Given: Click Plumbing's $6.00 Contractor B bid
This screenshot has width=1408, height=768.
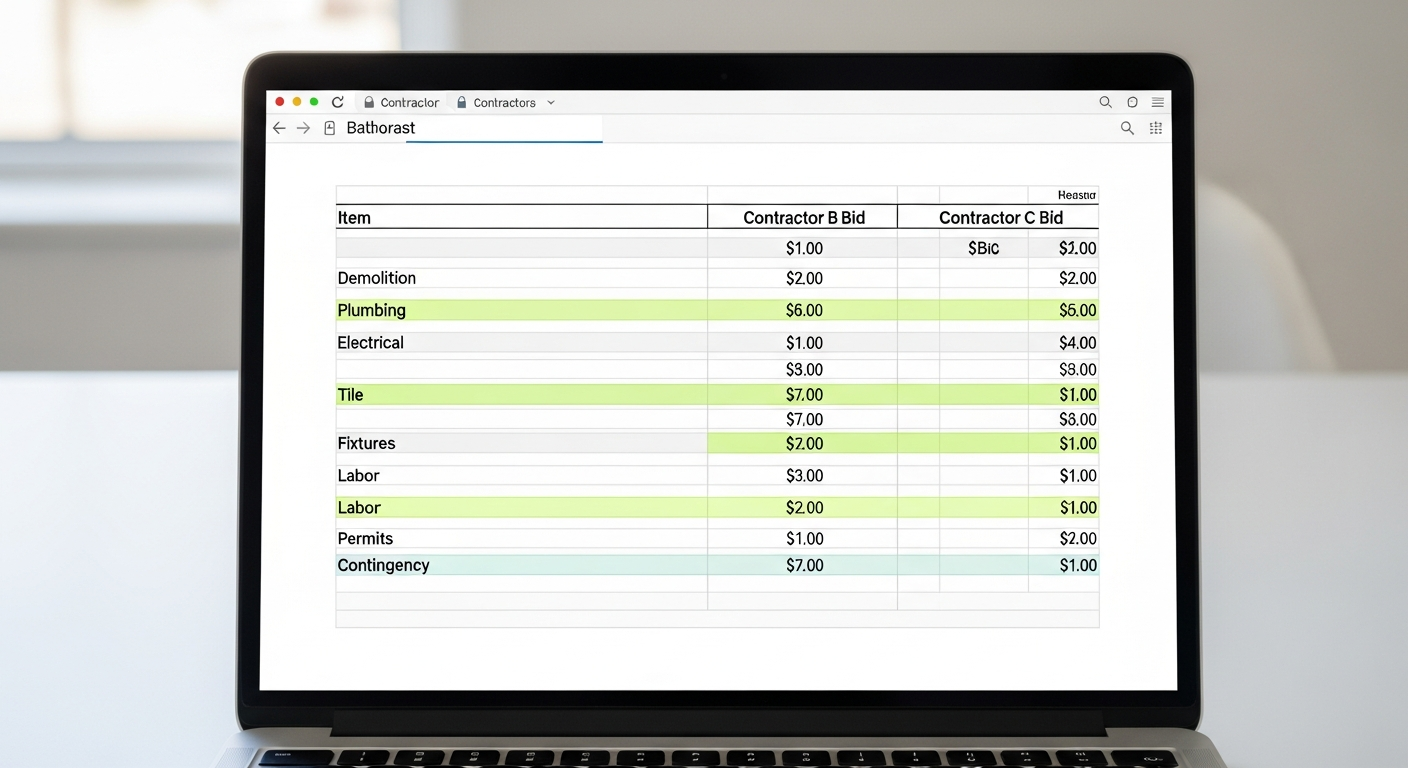Looking at the screenshot, I should (804, 310).
